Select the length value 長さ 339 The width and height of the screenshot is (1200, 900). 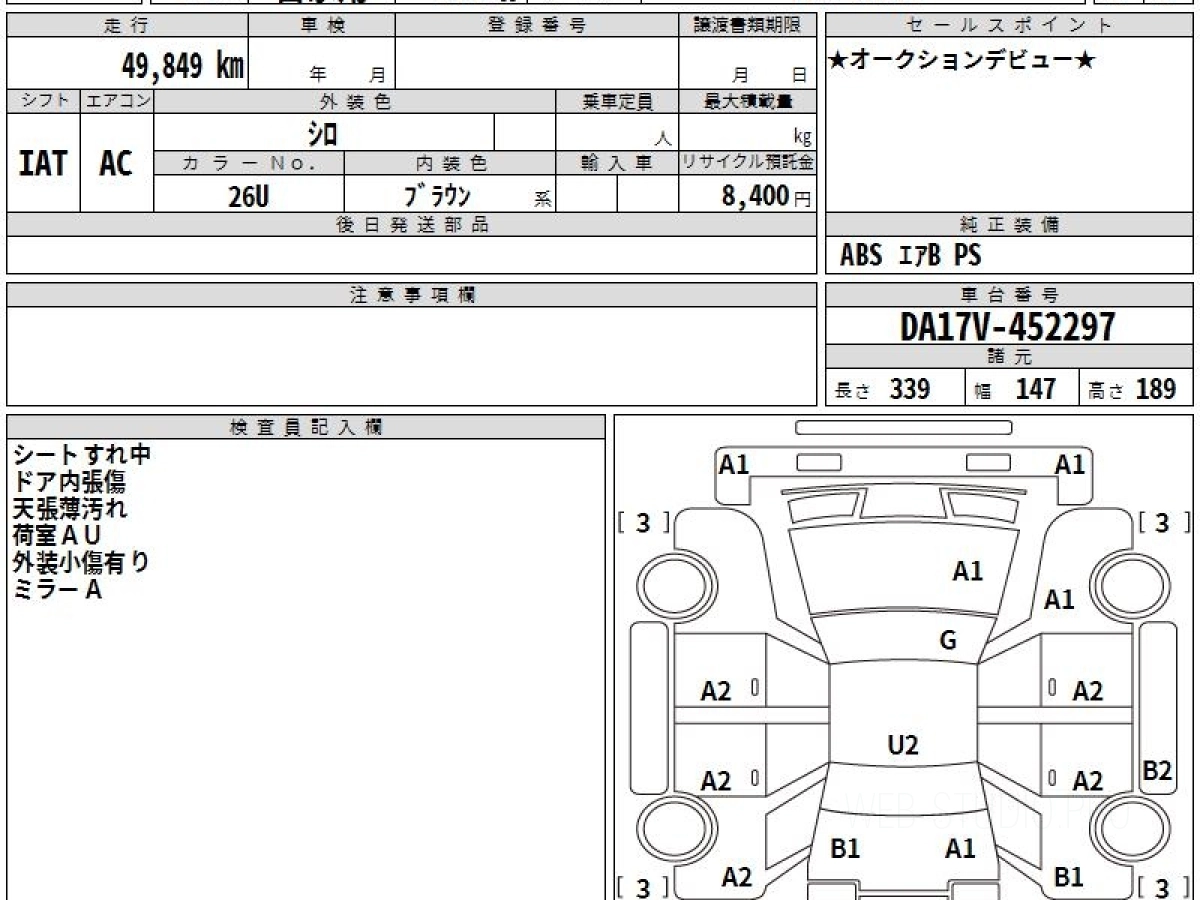[882, 389]
